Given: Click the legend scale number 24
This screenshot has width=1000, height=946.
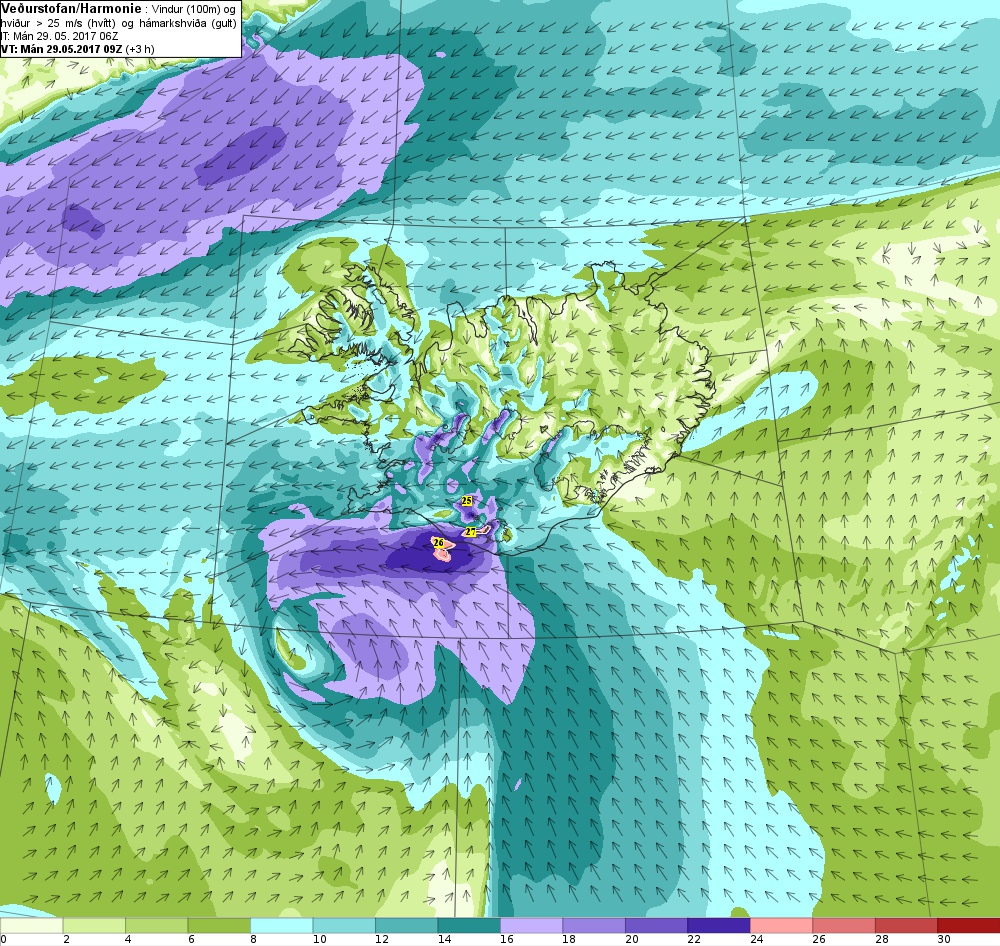Looking at the screenshot, I should point(756,939).
